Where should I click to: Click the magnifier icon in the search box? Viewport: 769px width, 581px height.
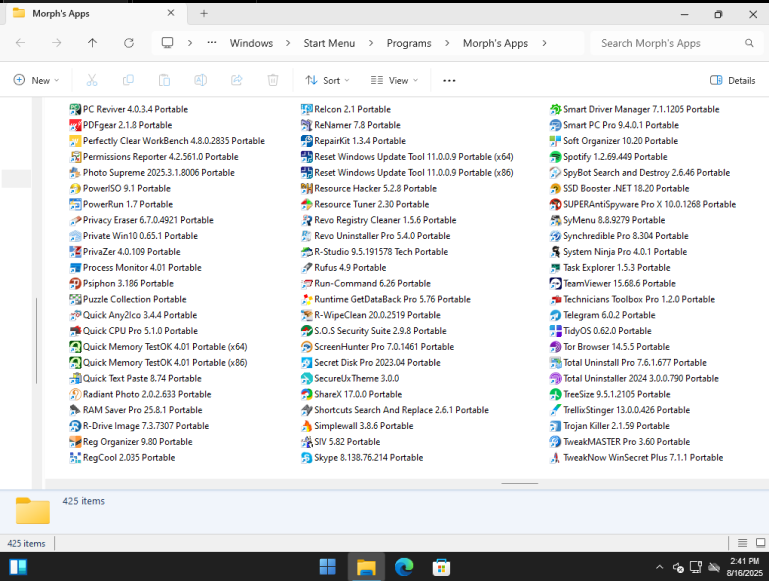click(749, 43)
